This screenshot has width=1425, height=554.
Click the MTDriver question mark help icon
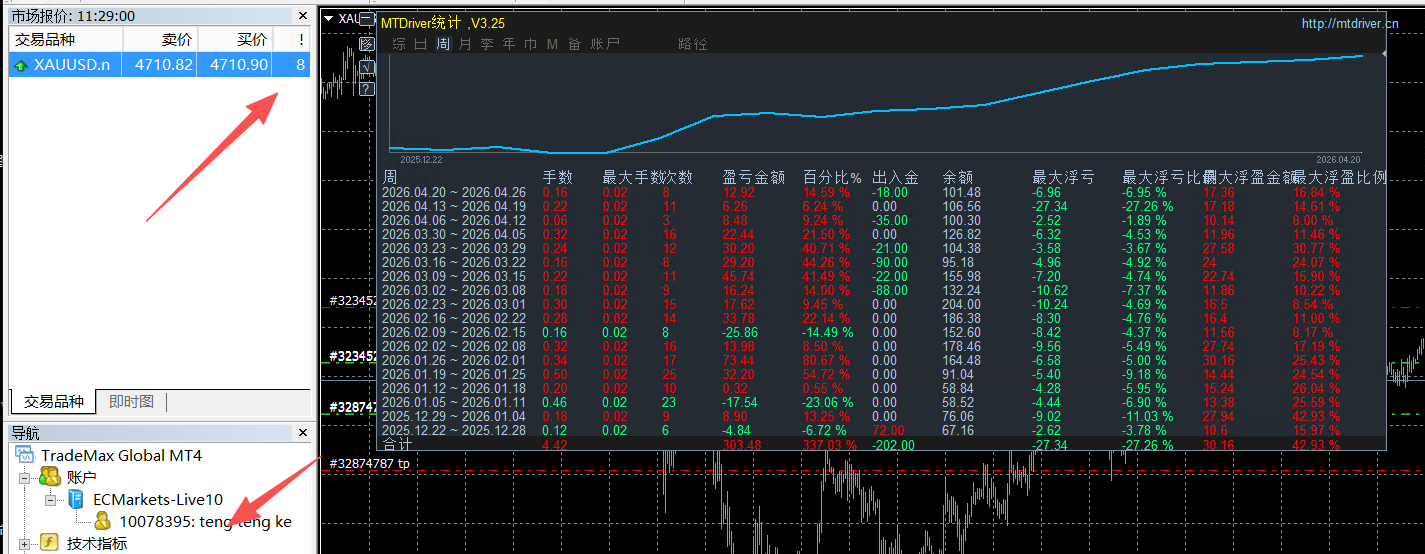(x=367, y=89)
